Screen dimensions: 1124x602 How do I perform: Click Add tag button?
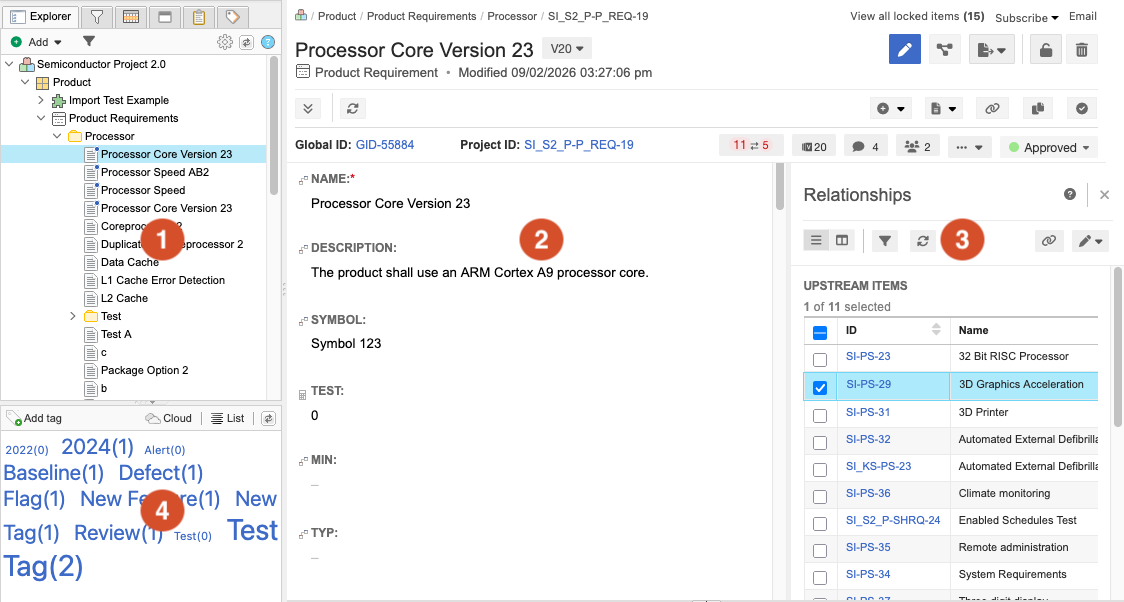click(x=34, y=418)
